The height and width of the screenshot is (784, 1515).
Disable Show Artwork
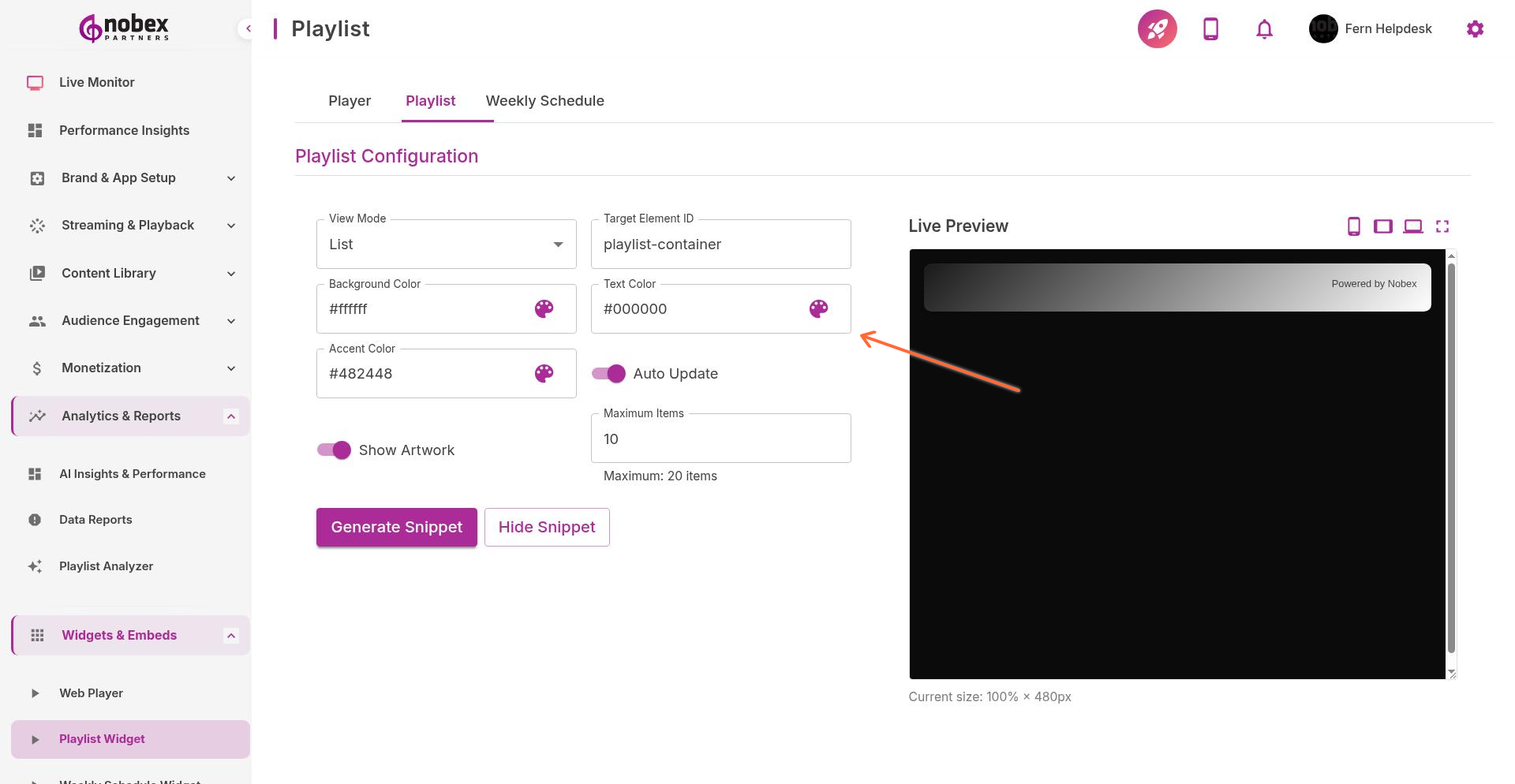coord(334,450)
